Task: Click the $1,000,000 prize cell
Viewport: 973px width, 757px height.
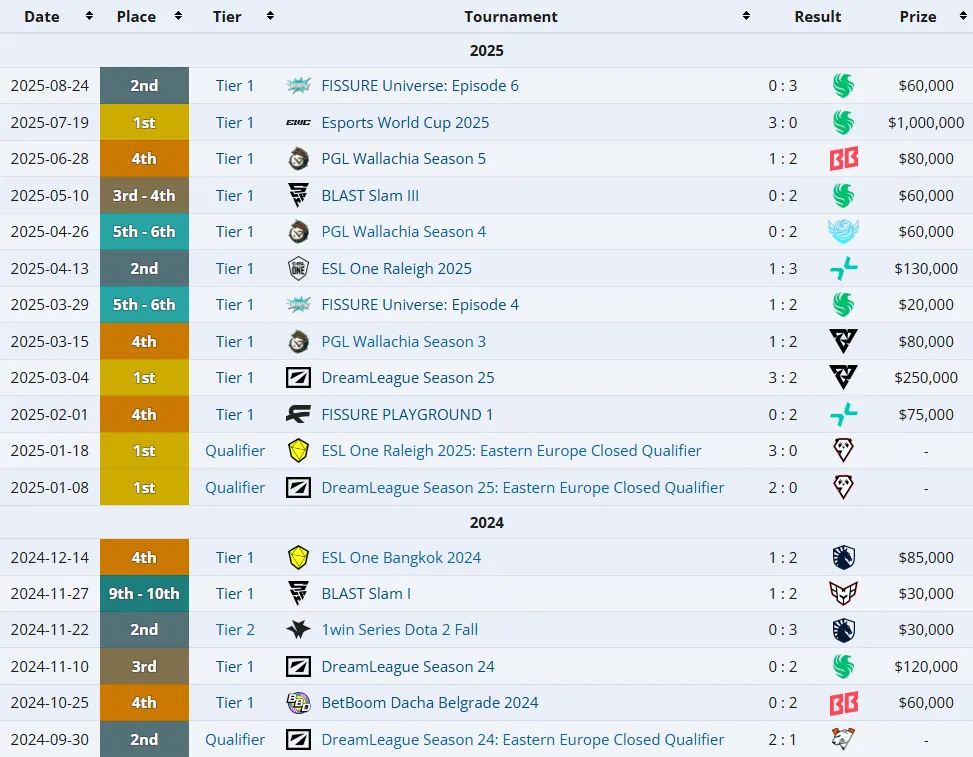Action: pyautogui.click(x=926, y=123)
